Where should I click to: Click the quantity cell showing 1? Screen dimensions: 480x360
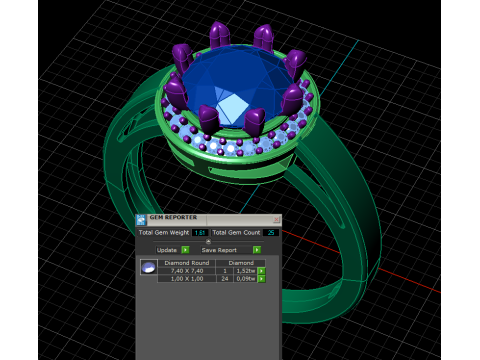225,271
